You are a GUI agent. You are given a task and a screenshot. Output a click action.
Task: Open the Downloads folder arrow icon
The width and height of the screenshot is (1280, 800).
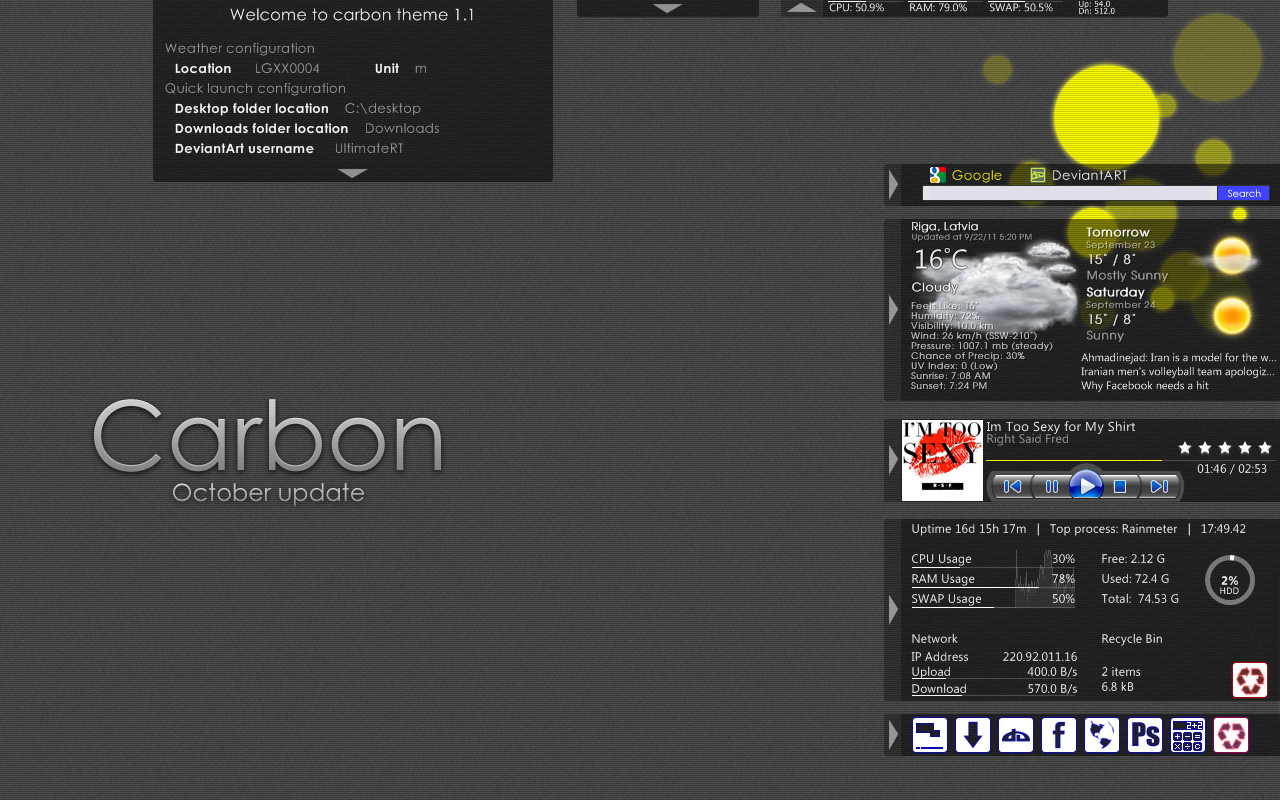click(972, 735)
